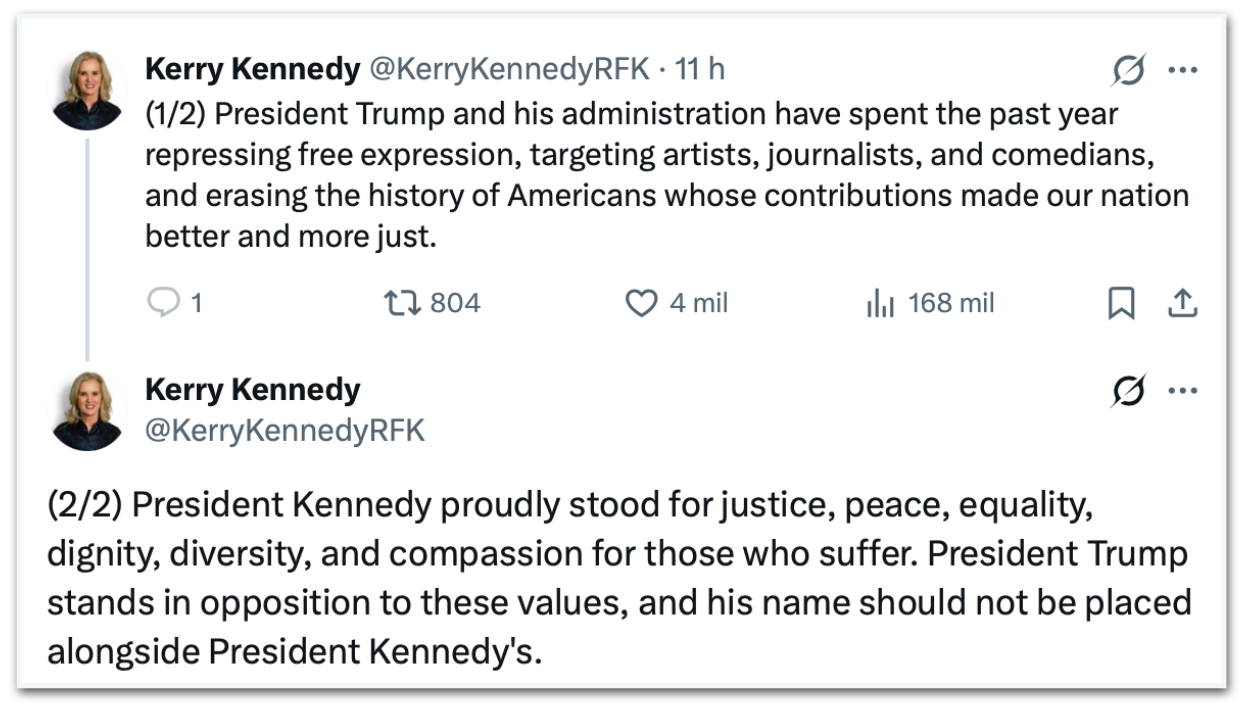Open the more options menu on the second tweet

pyautogui.click(x=1182, y=390)
